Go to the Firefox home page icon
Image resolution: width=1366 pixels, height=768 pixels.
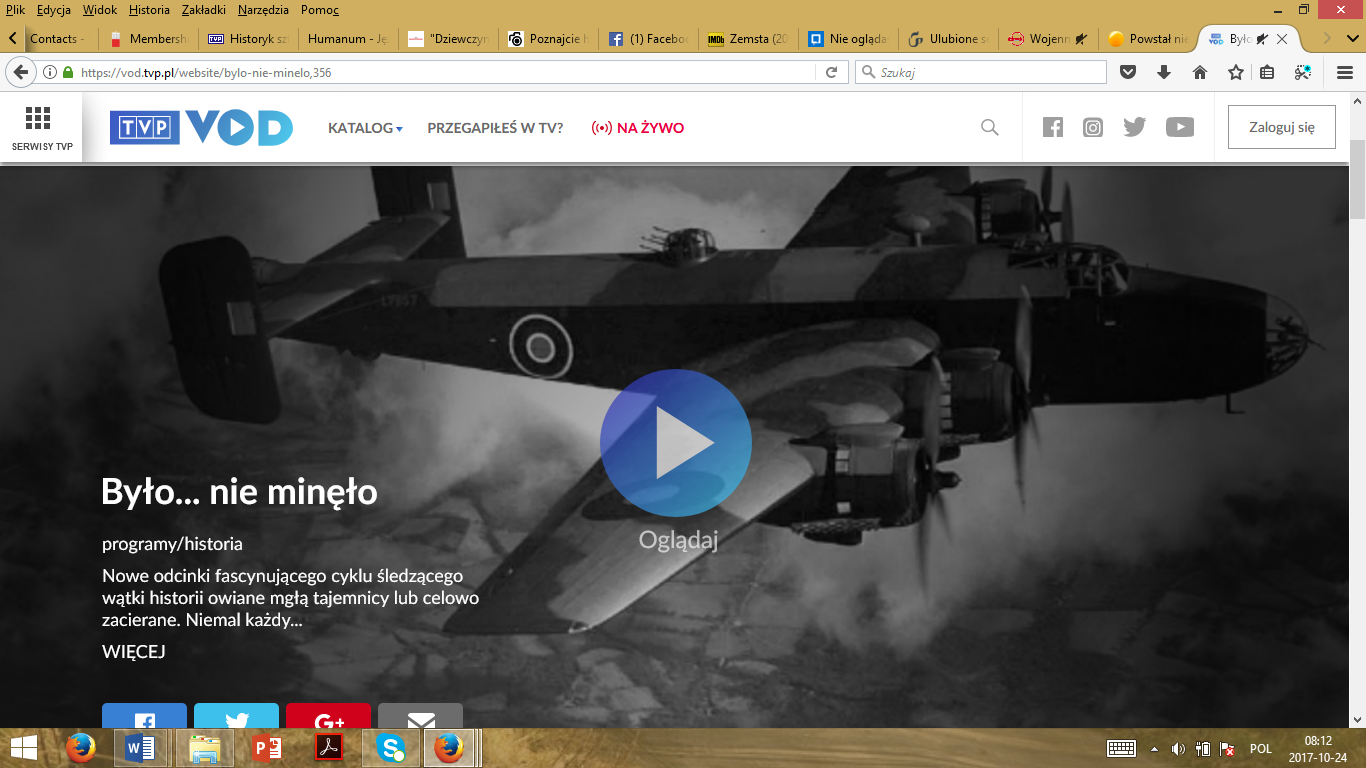tap(1200, 72)
